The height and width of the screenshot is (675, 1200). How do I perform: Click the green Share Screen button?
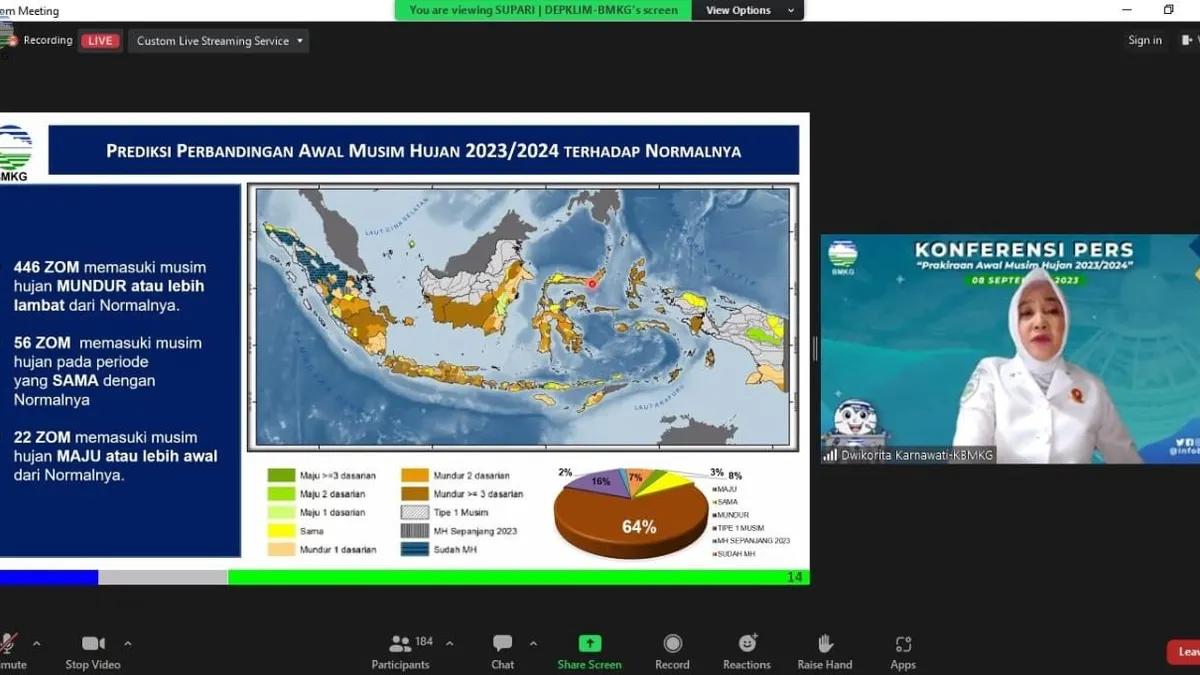click(x=590, y=651)
